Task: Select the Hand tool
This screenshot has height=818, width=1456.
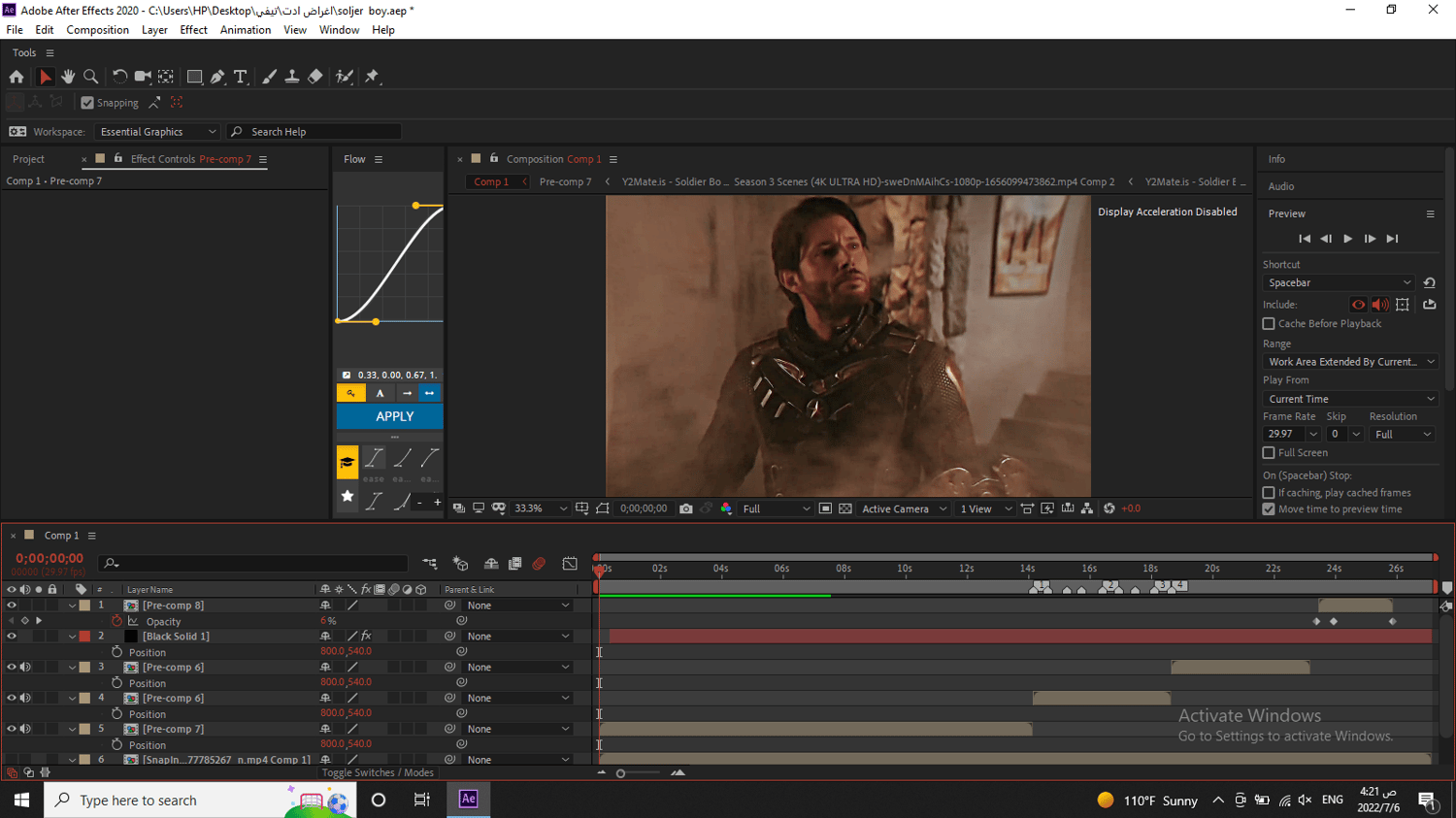Action: pyautogui.click(x=68, y=77)
